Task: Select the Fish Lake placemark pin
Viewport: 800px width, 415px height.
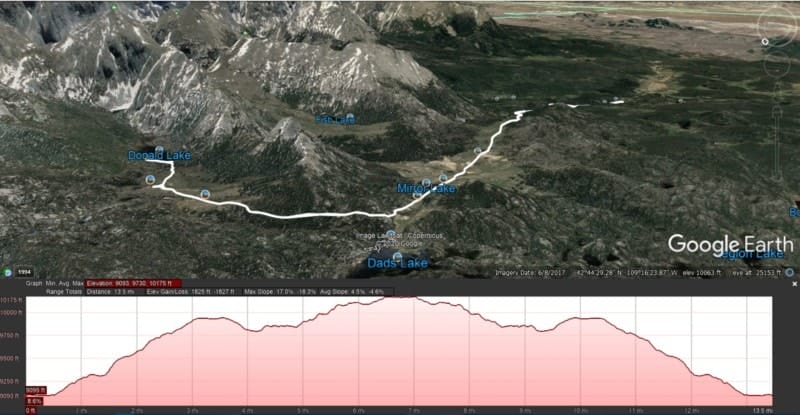Action: pos(349,117)
